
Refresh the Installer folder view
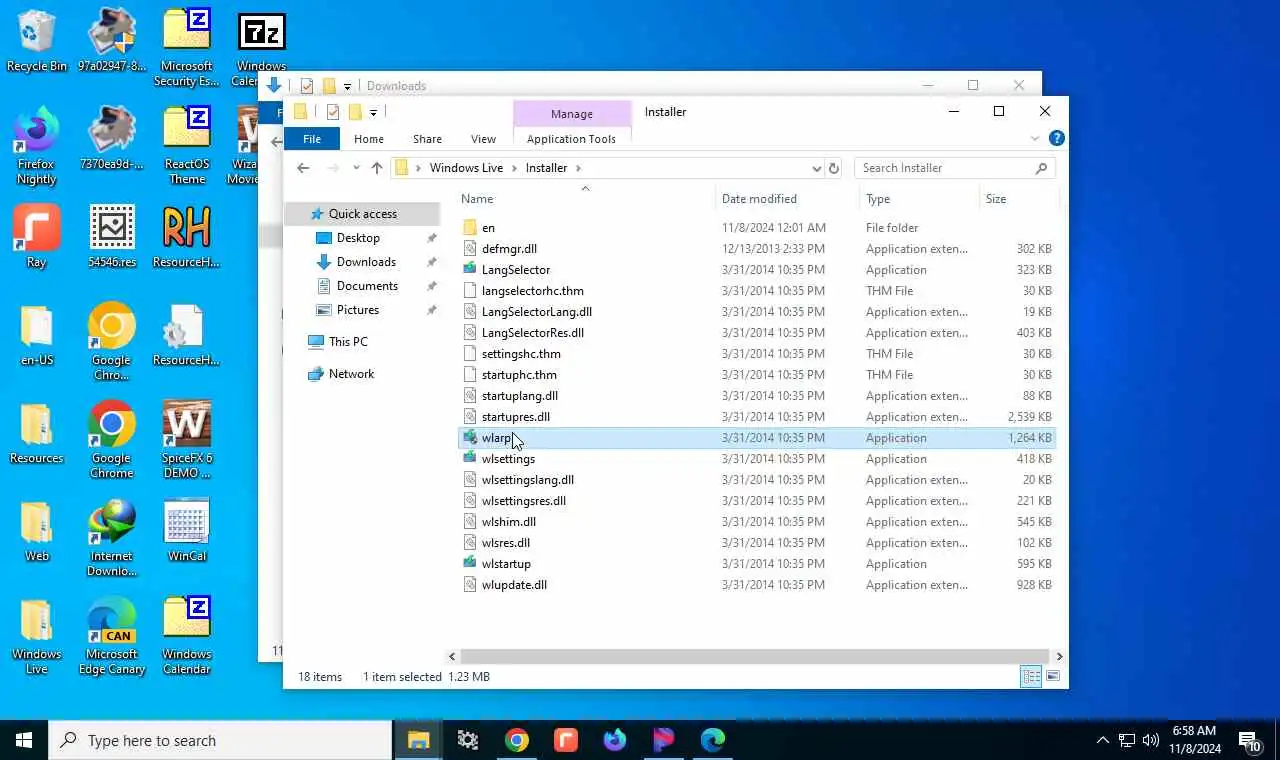coord(834,168)
